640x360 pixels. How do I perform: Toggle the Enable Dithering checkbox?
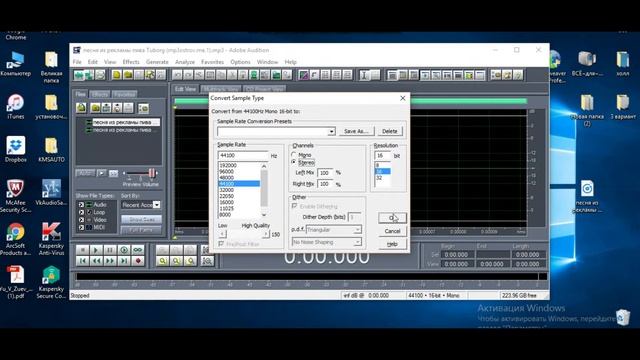point(295,207)
